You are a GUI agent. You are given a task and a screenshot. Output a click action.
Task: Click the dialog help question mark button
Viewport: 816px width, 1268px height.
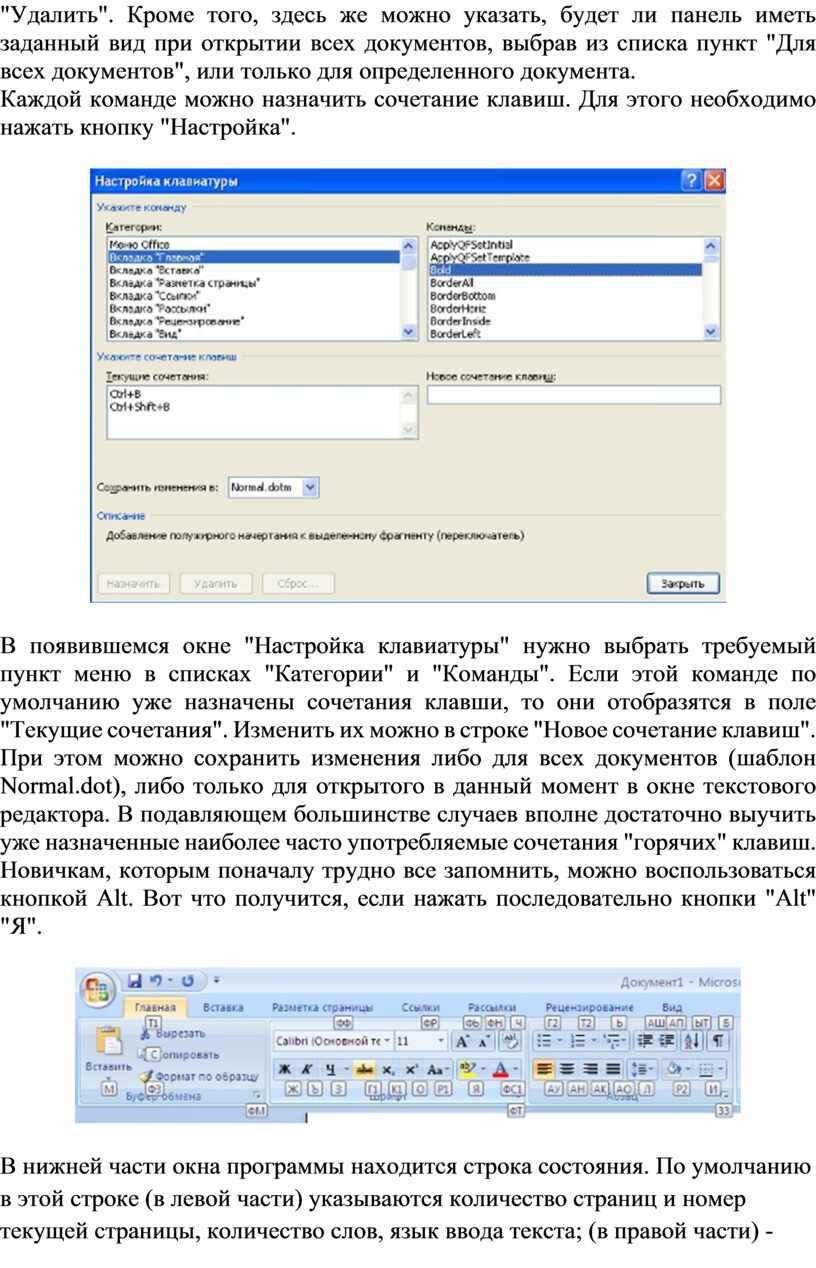(x=691, y=181)
